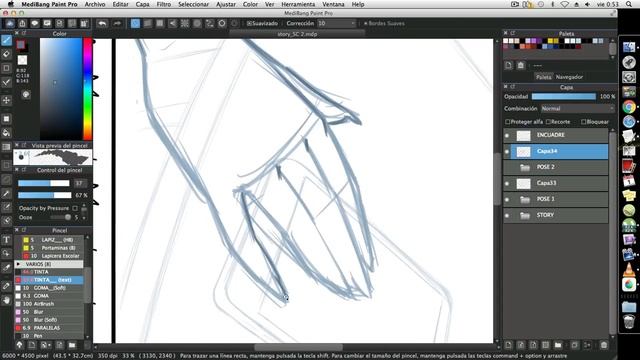The width and height of the screenshot is (640, 360).
Task: Open the Herramienta menu
Action: [298, 4]
